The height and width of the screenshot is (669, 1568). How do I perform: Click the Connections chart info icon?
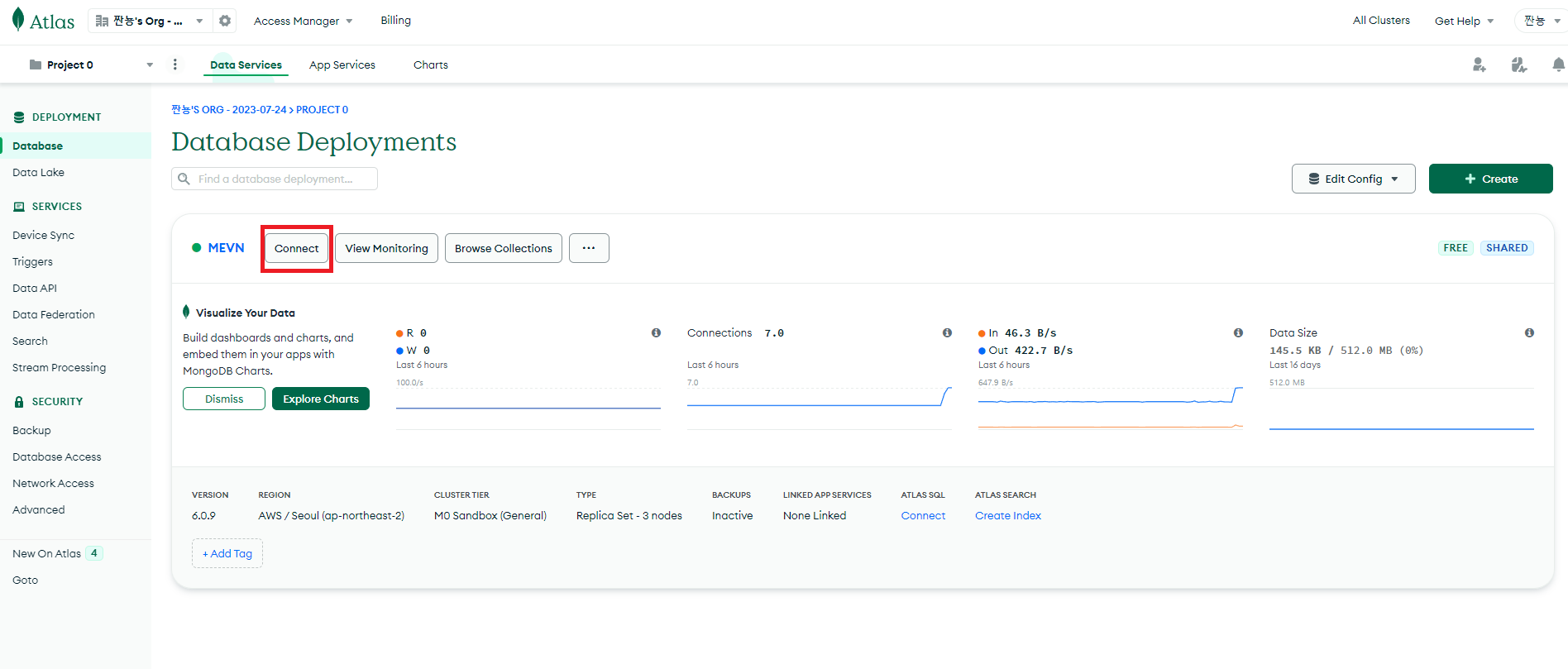(947, 332)
